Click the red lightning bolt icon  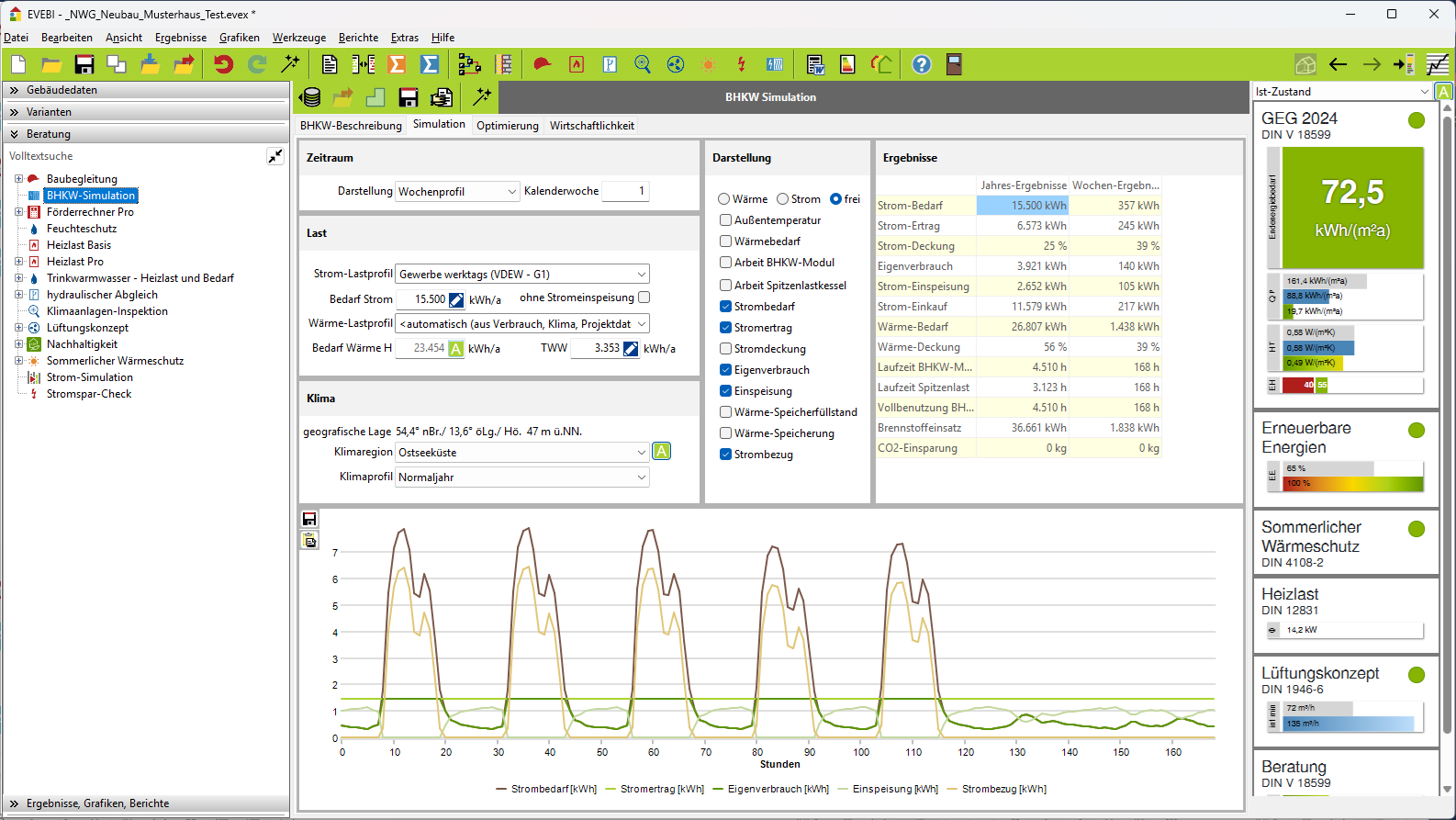coord(742,64)
